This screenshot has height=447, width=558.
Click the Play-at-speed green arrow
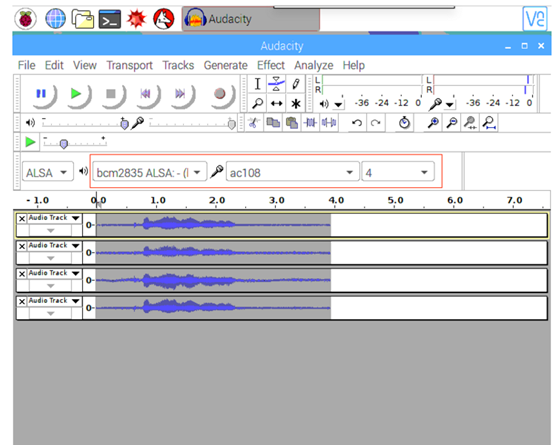31,142
